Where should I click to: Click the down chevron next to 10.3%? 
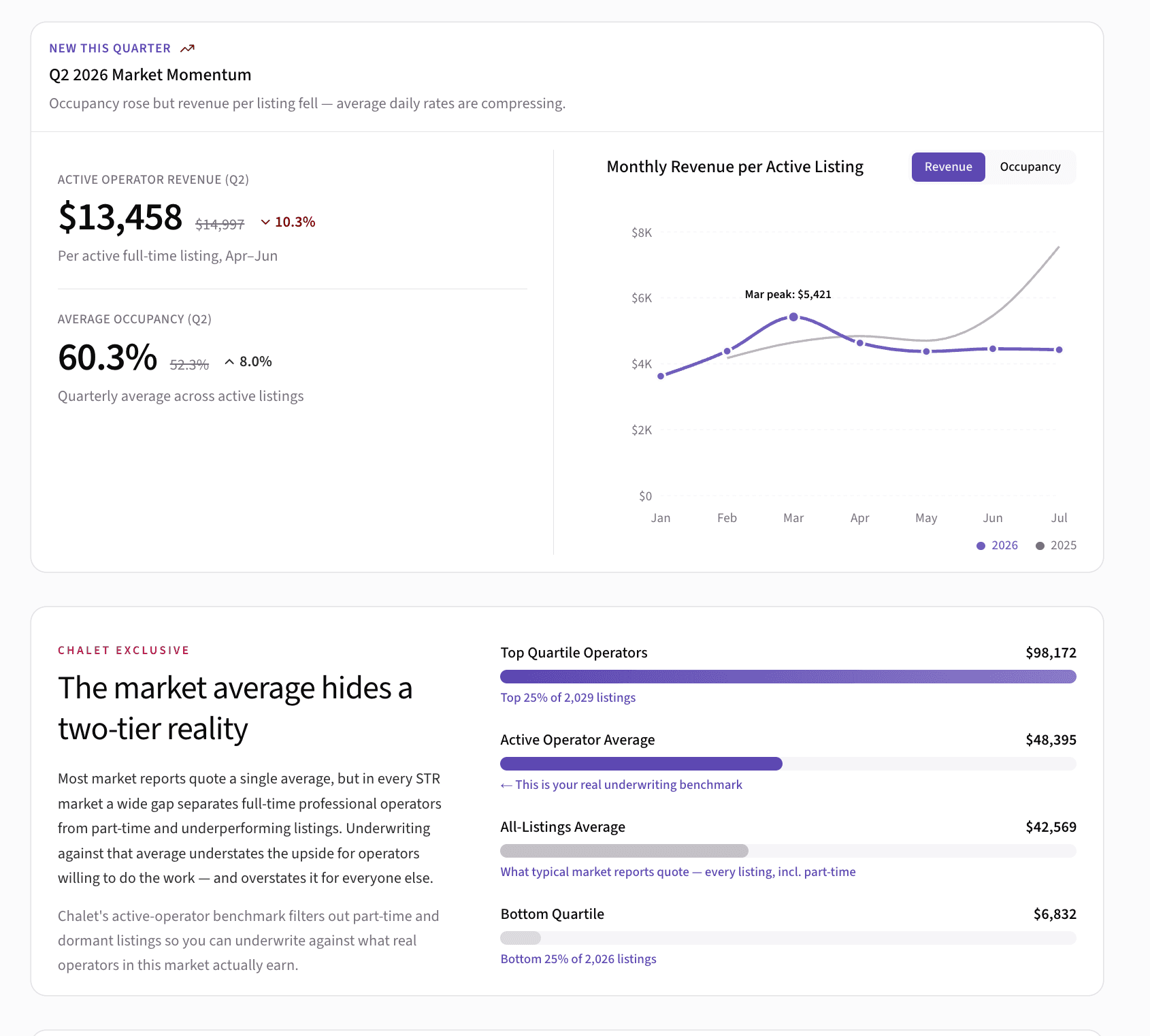(265, 222)
